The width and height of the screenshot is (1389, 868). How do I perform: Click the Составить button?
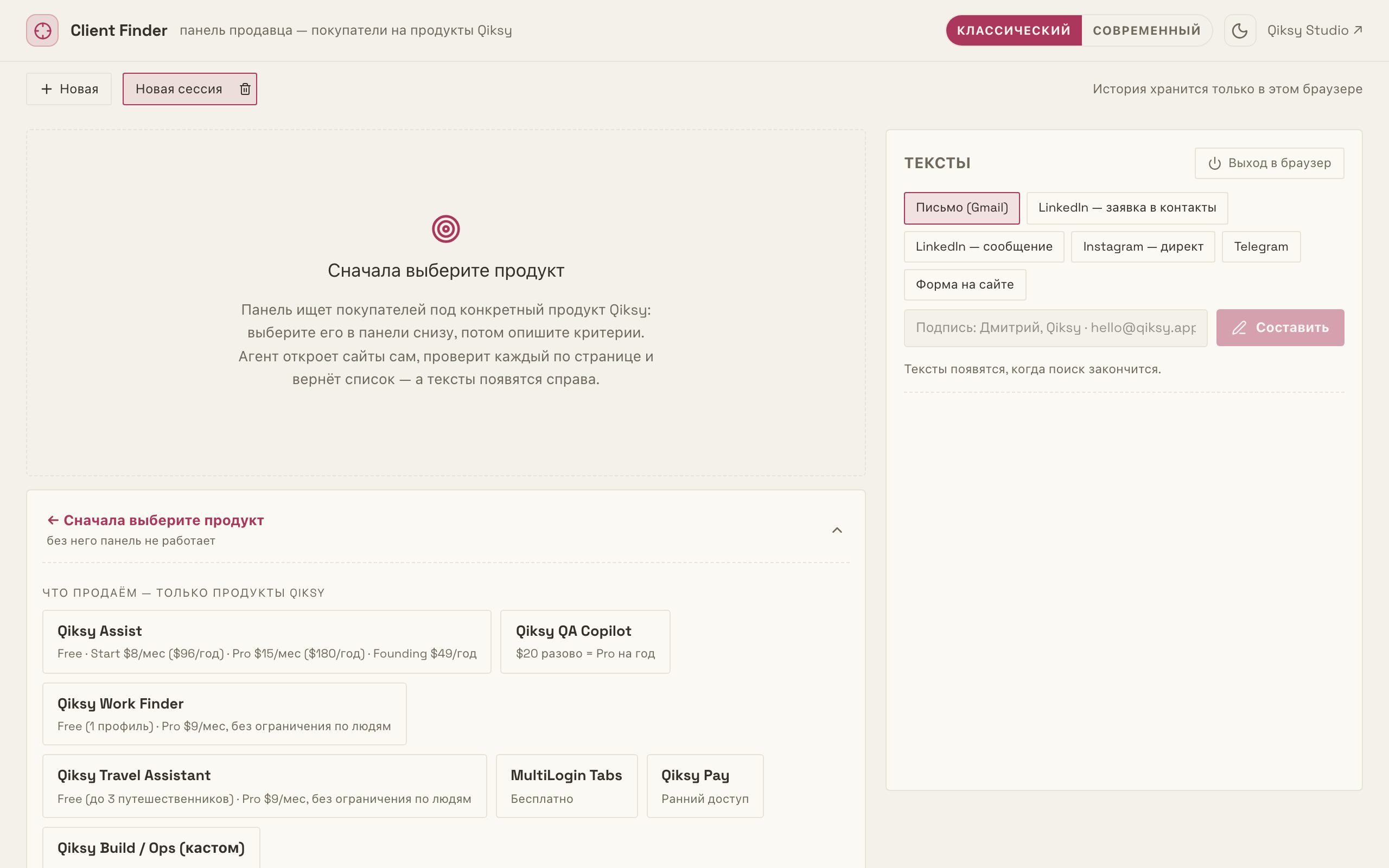(1280, 328)
